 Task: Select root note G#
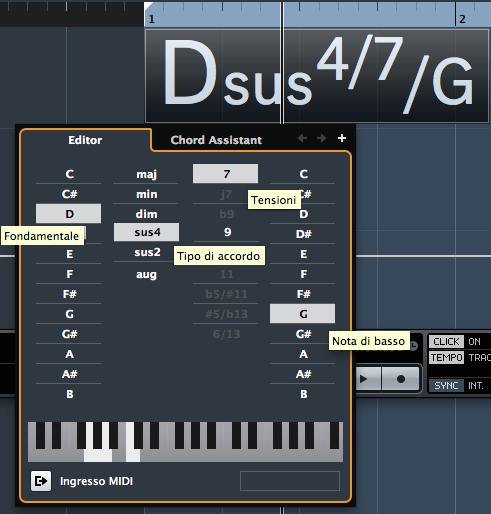(69, 334)
